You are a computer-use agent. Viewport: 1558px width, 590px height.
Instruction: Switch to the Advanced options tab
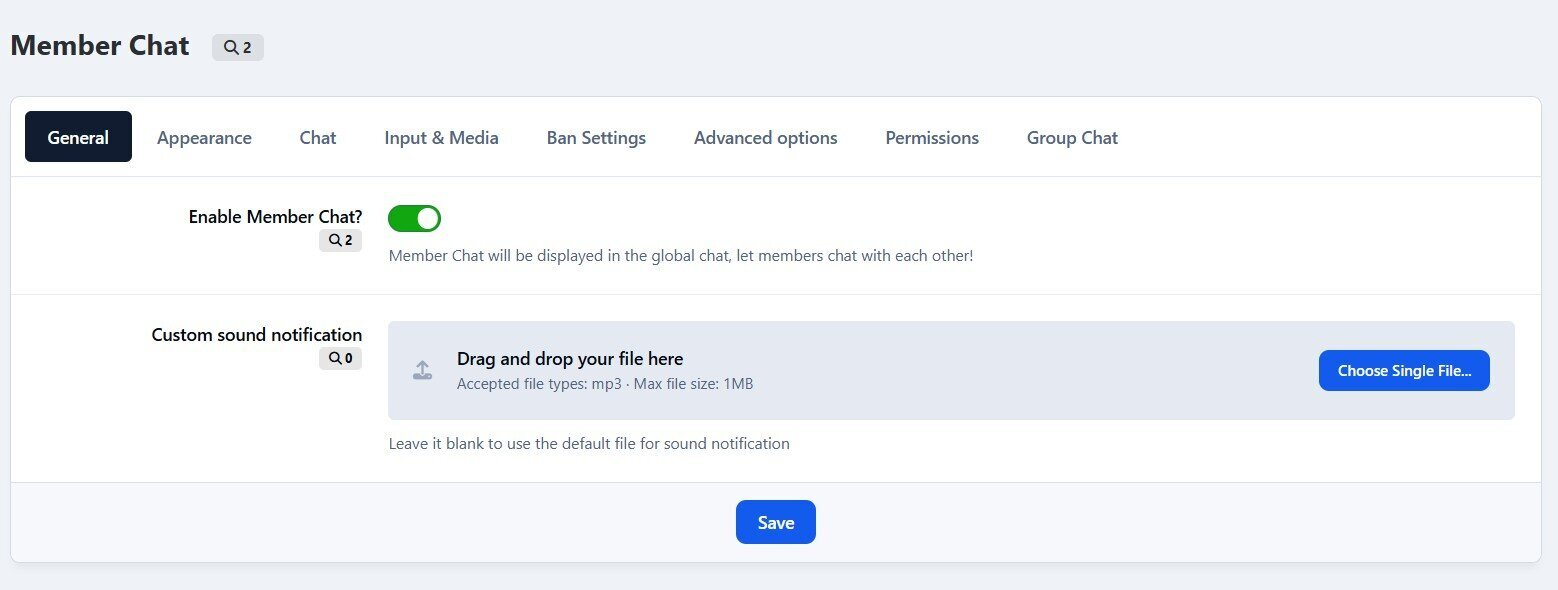(x=765, y=138)
